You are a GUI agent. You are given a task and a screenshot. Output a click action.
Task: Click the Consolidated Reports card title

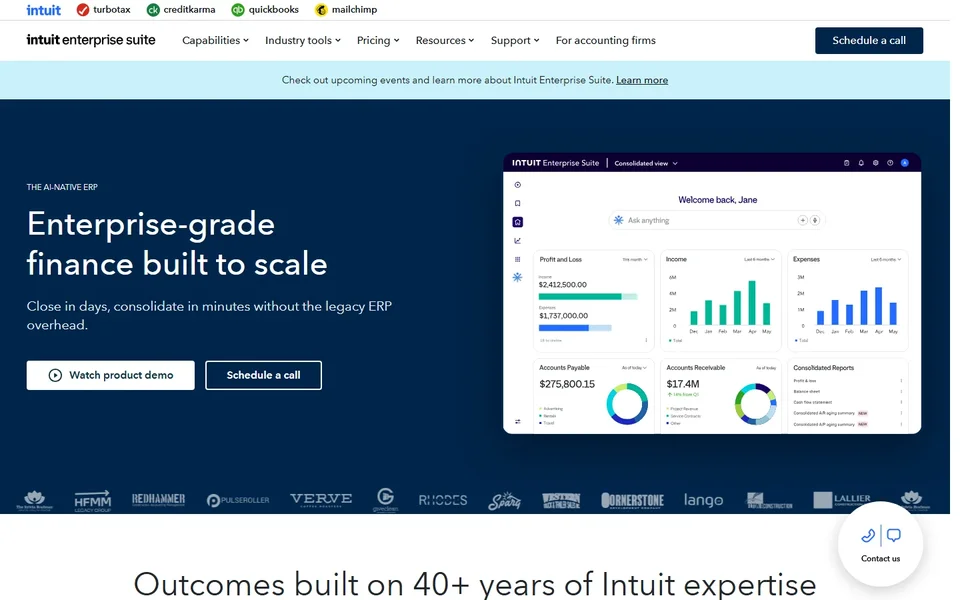pyautogui.click(x=823, y=368)
